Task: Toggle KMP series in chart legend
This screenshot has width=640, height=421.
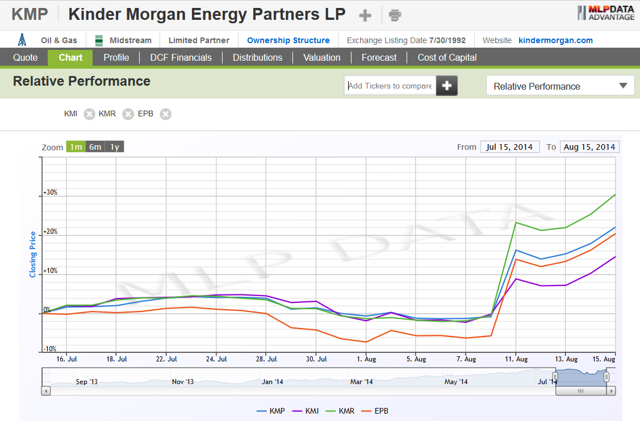Action: (x=271, y=411)
